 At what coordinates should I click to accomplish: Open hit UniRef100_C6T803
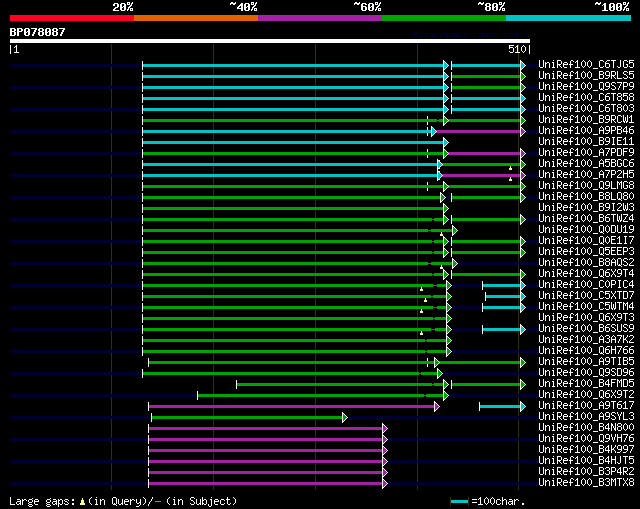pyautogui.click(x=586, y=109)
